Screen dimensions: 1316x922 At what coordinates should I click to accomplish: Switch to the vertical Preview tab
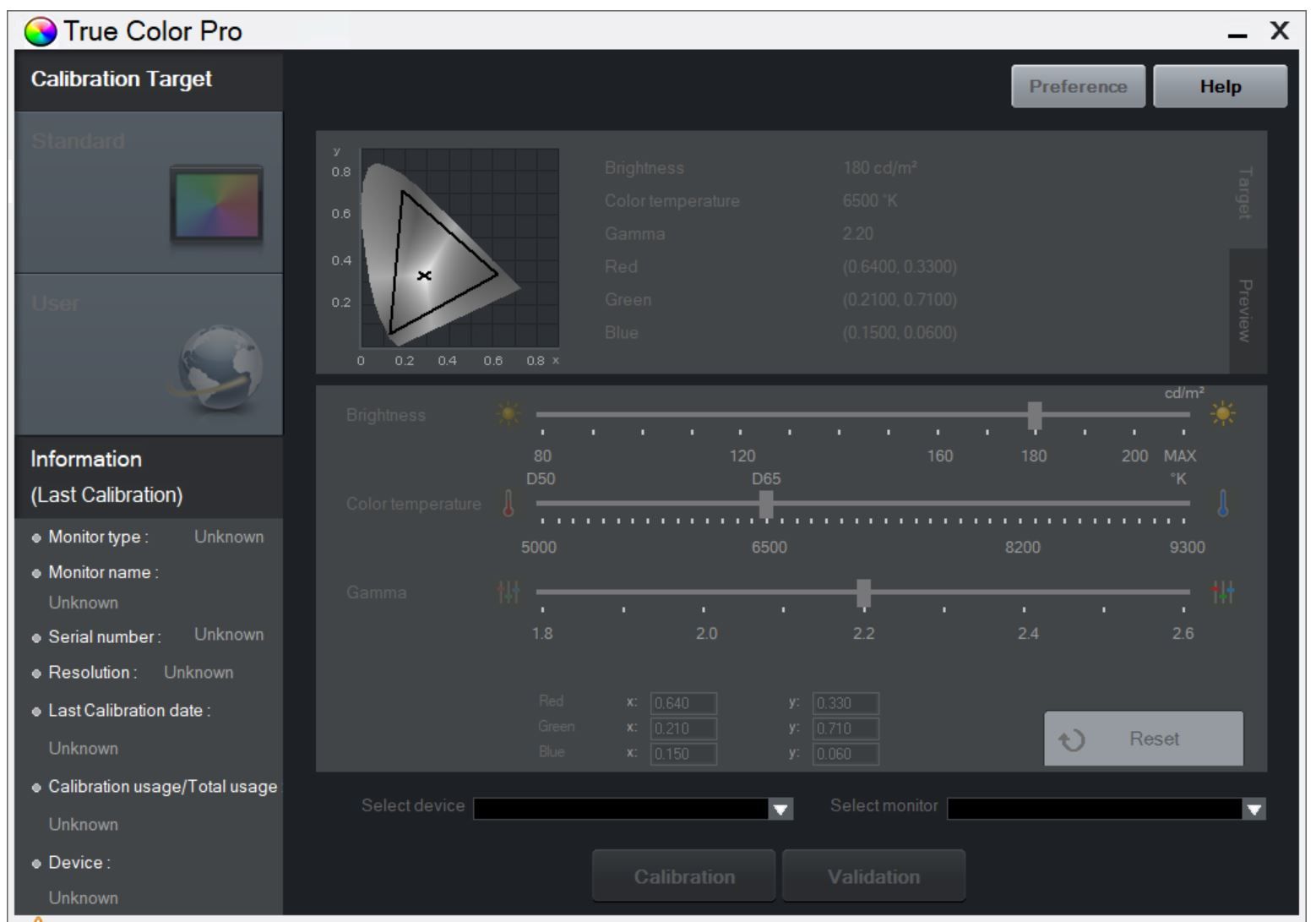coord(1245,310)
